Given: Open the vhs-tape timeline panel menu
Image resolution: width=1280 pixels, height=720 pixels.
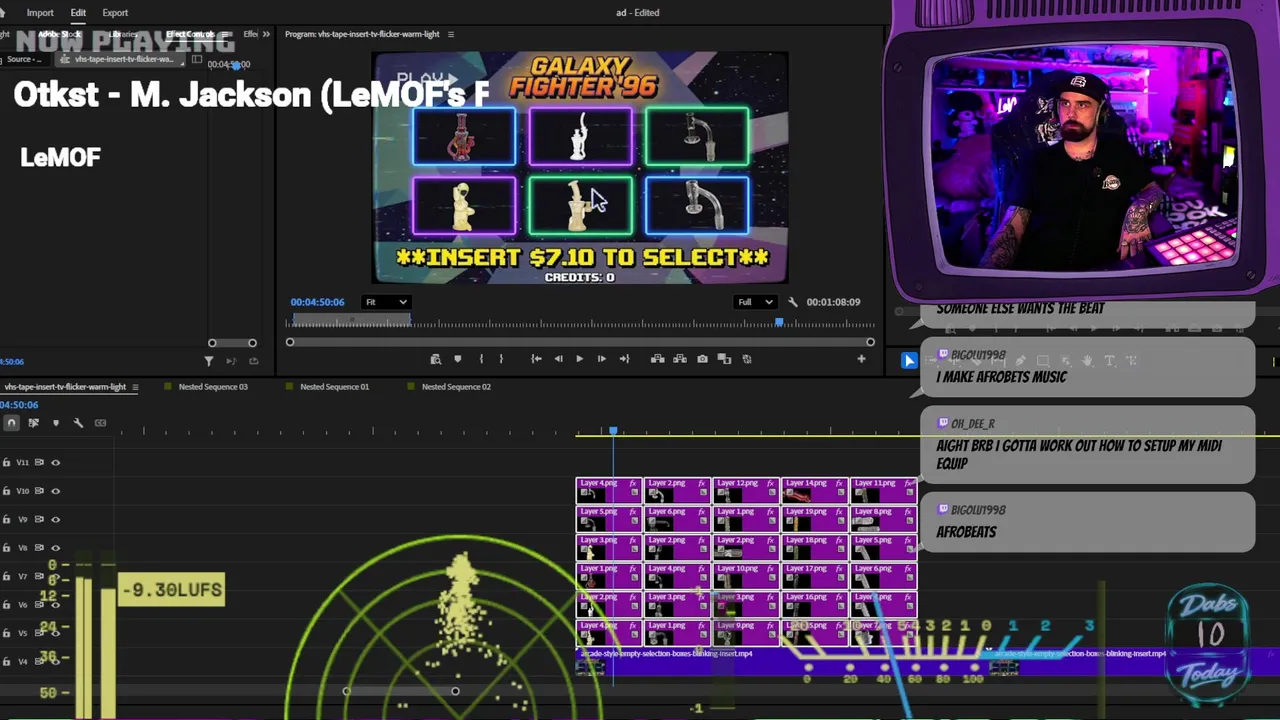Looking at the screenshot, I should (x=135, y=387).
